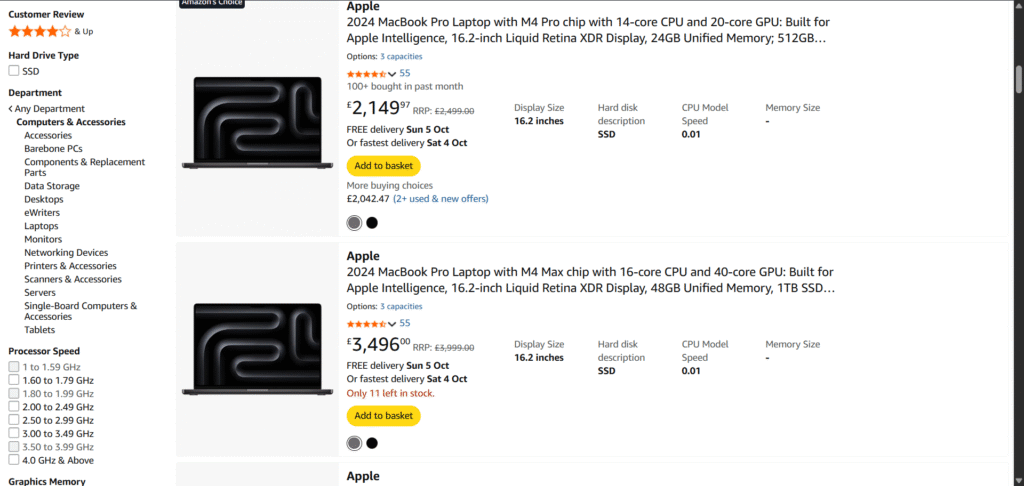Choose black colour swatch for M4 Pro MacBook
The height and width of the screenshot is (486, 1024).
click(372, 223)
